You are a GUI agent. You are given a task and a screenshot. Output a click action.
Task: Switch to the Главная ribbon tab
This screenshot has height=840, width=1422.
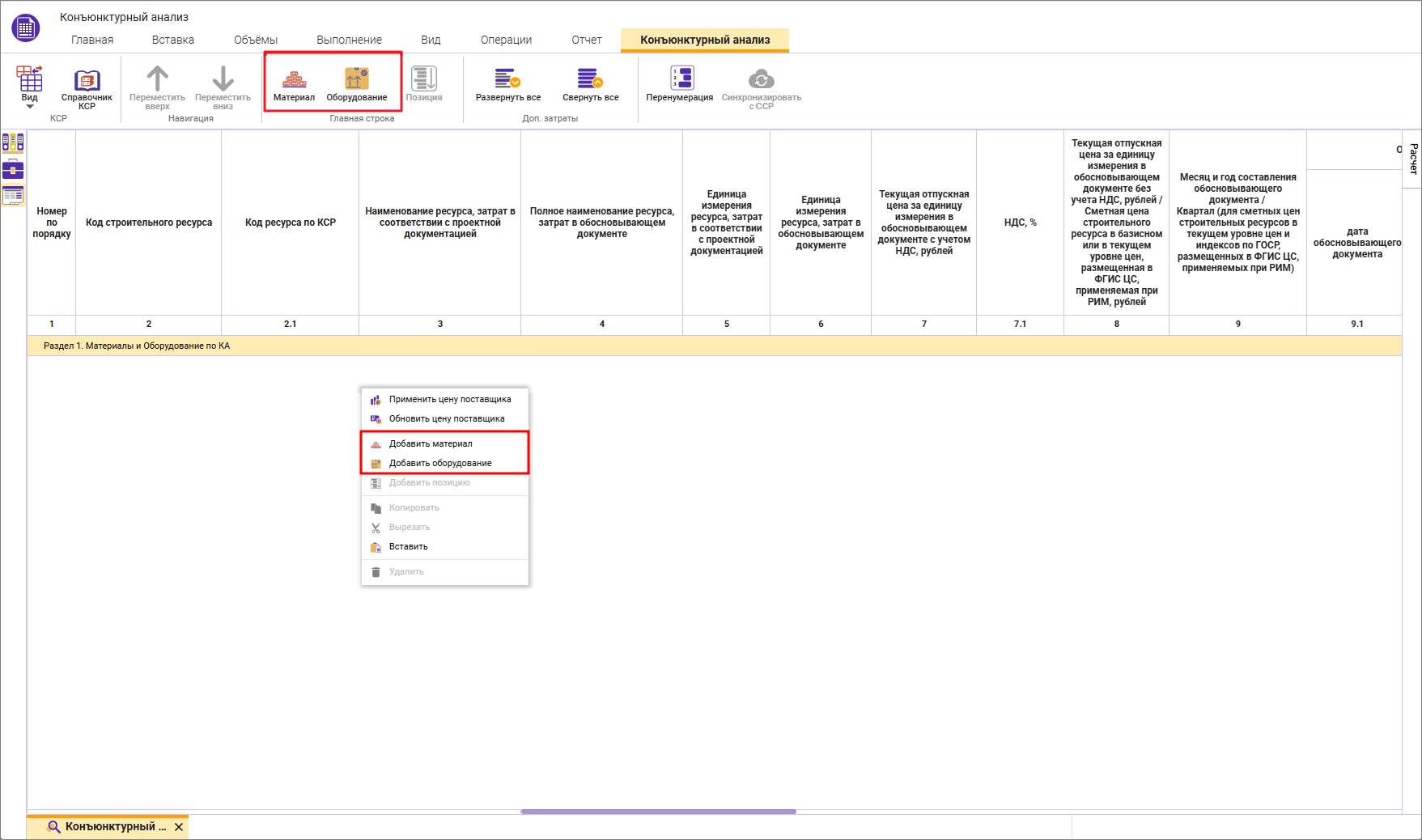pos(92,40)
